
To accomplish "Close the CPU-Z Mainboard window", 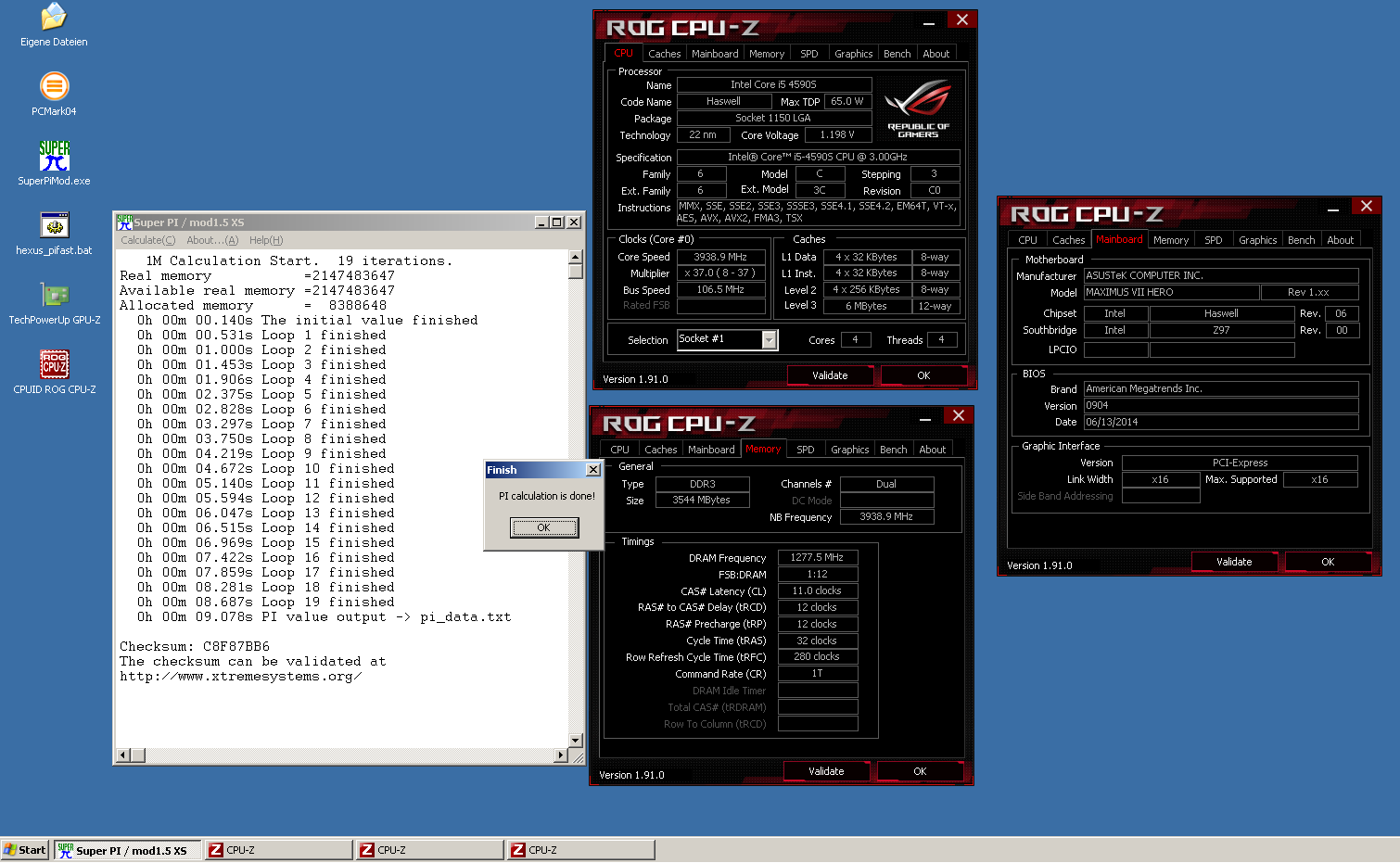I will (x=1367, y=207).
